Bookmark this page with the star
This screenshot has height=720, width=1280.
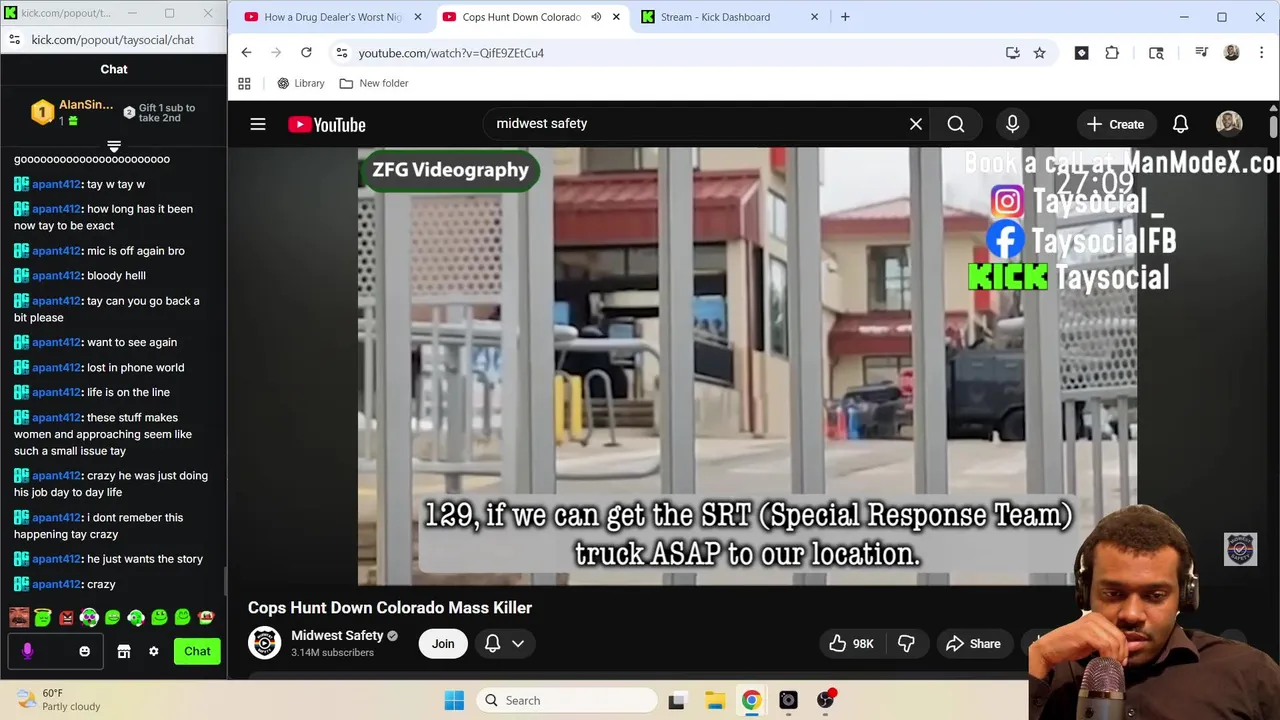click(1039, 53)
